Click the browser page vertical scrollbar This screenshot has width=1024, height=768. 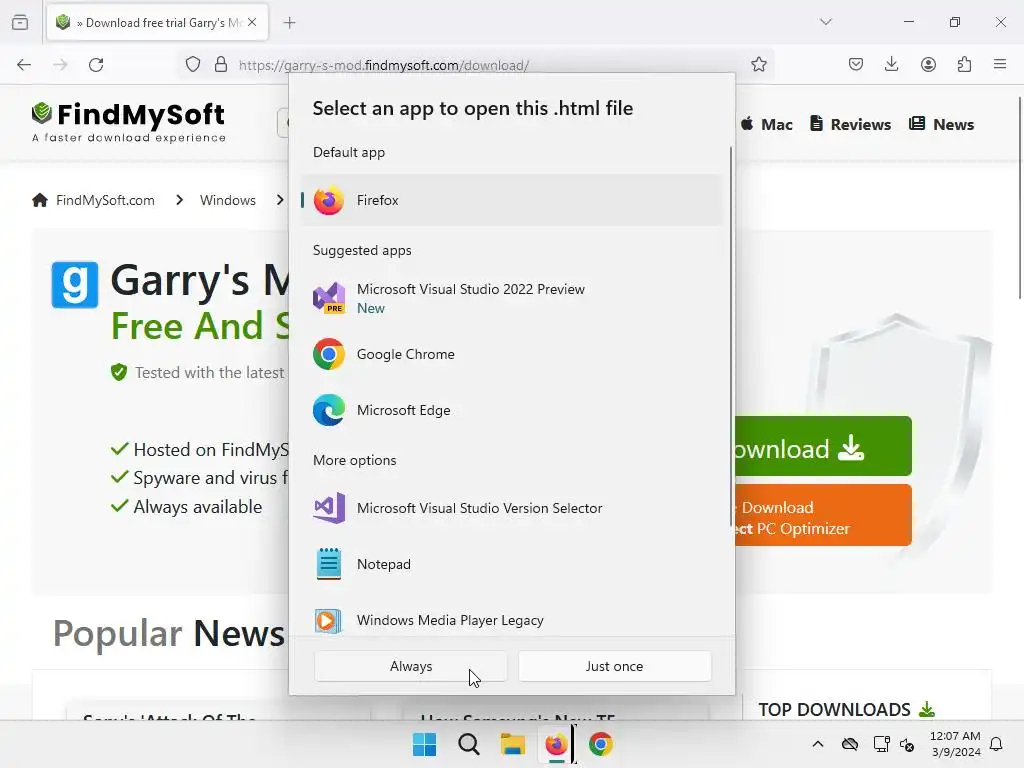tap(1019, 199)
